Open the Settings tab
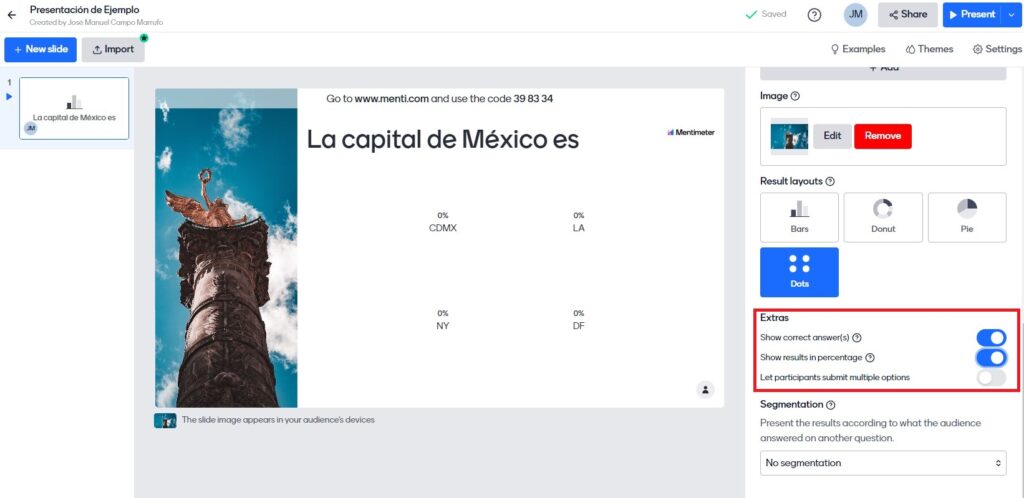This screenshot has width=1024, height=498. pos(997,49)
